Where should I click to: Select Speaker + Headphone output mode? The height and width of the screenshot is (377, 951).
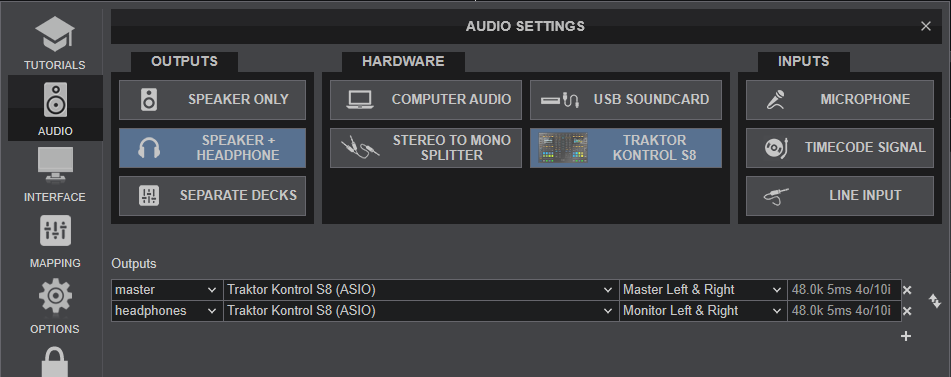(x=212, y=148)
